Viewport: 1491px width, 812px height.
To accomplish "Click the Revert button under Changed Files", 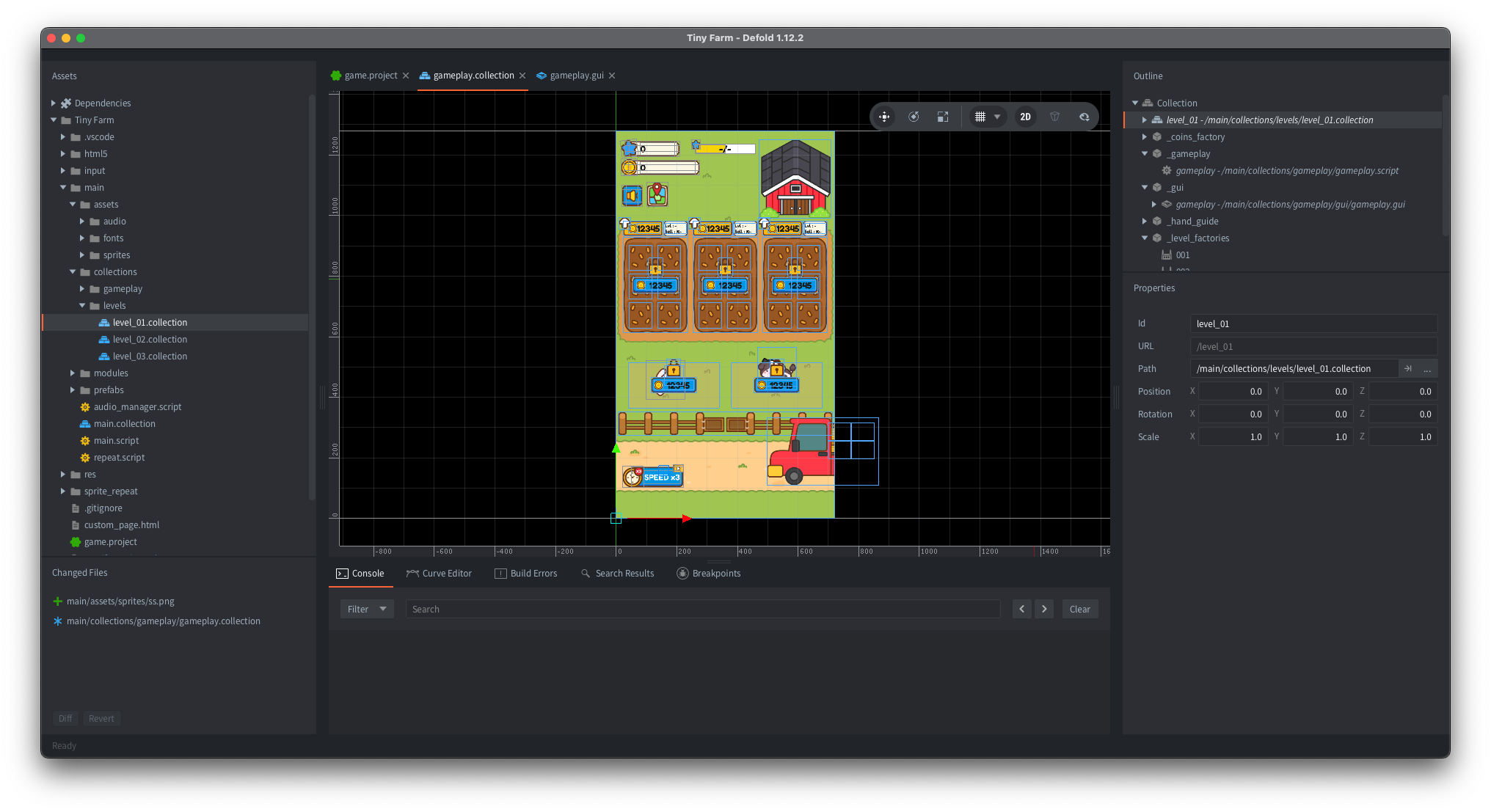I will [101, 718].
